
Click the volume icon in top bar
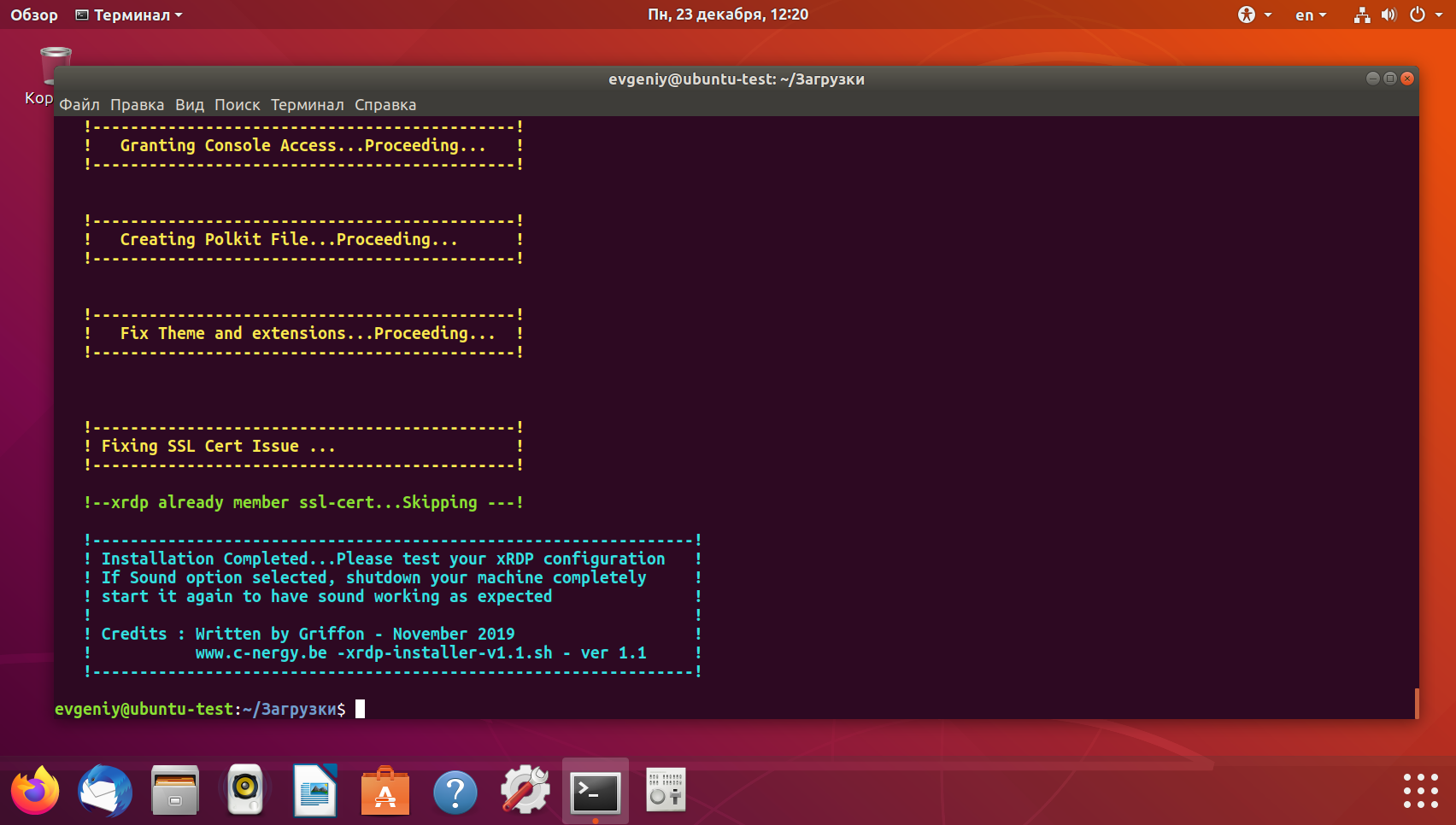1388,15
